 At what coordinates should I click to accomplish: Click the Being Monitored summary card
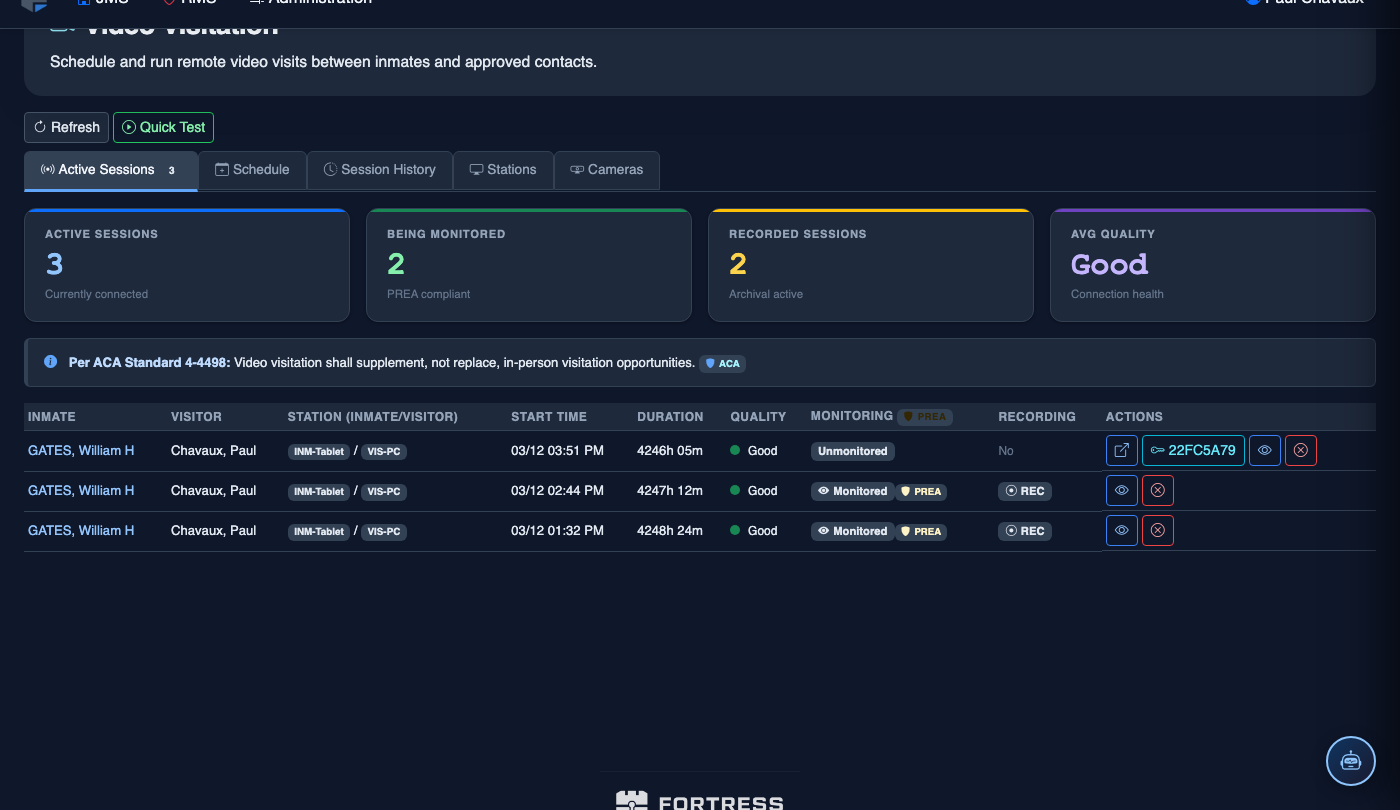529,265
